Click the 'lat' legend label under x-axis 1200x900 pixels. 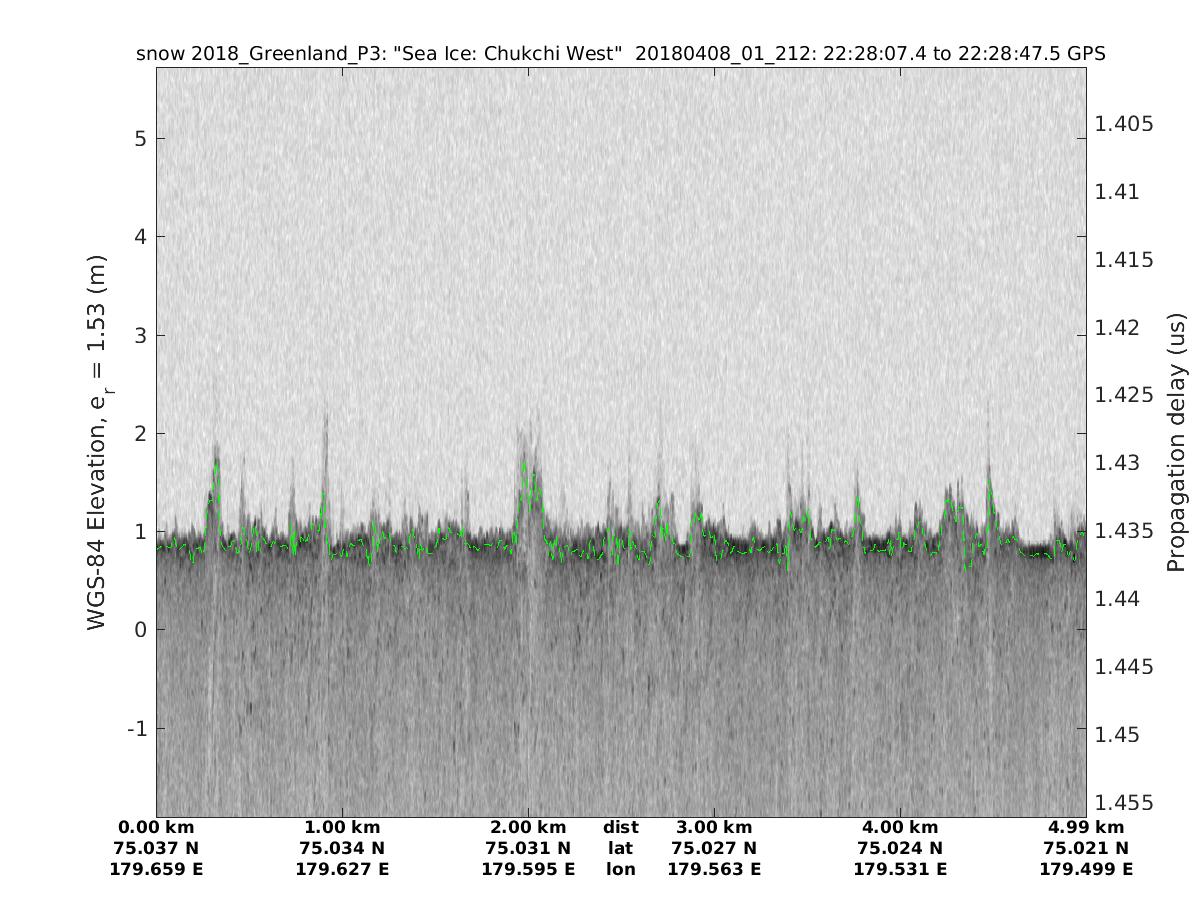click(620, 848)
